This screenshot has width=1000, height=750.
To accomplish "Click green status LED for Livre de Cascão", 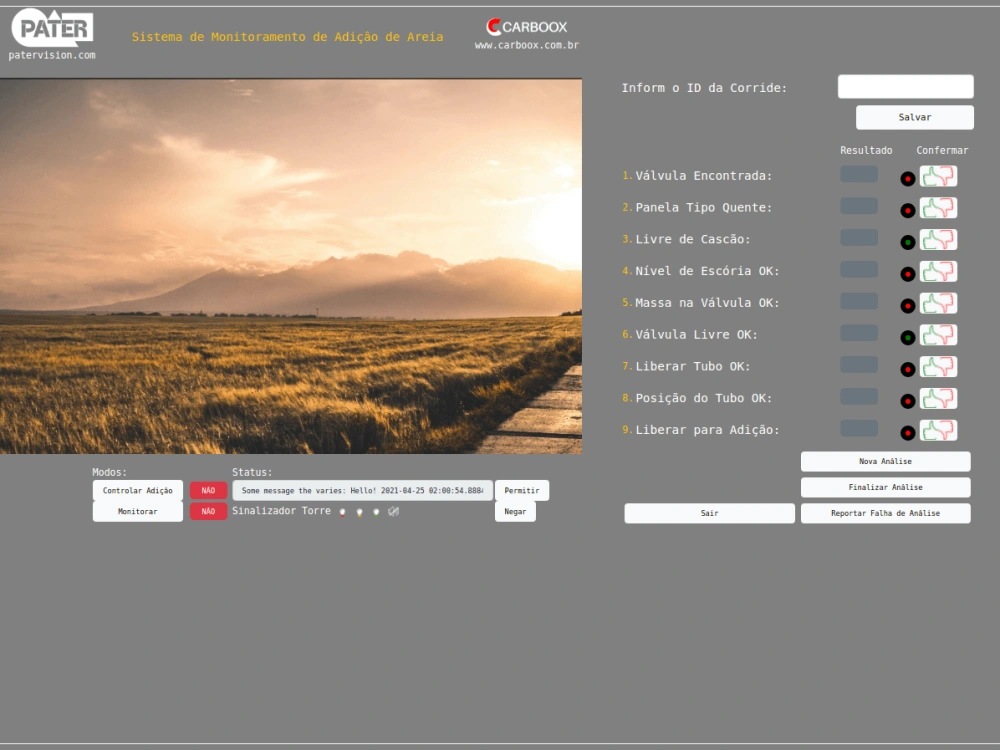I will pyautogui.click(x=908, y=242).
